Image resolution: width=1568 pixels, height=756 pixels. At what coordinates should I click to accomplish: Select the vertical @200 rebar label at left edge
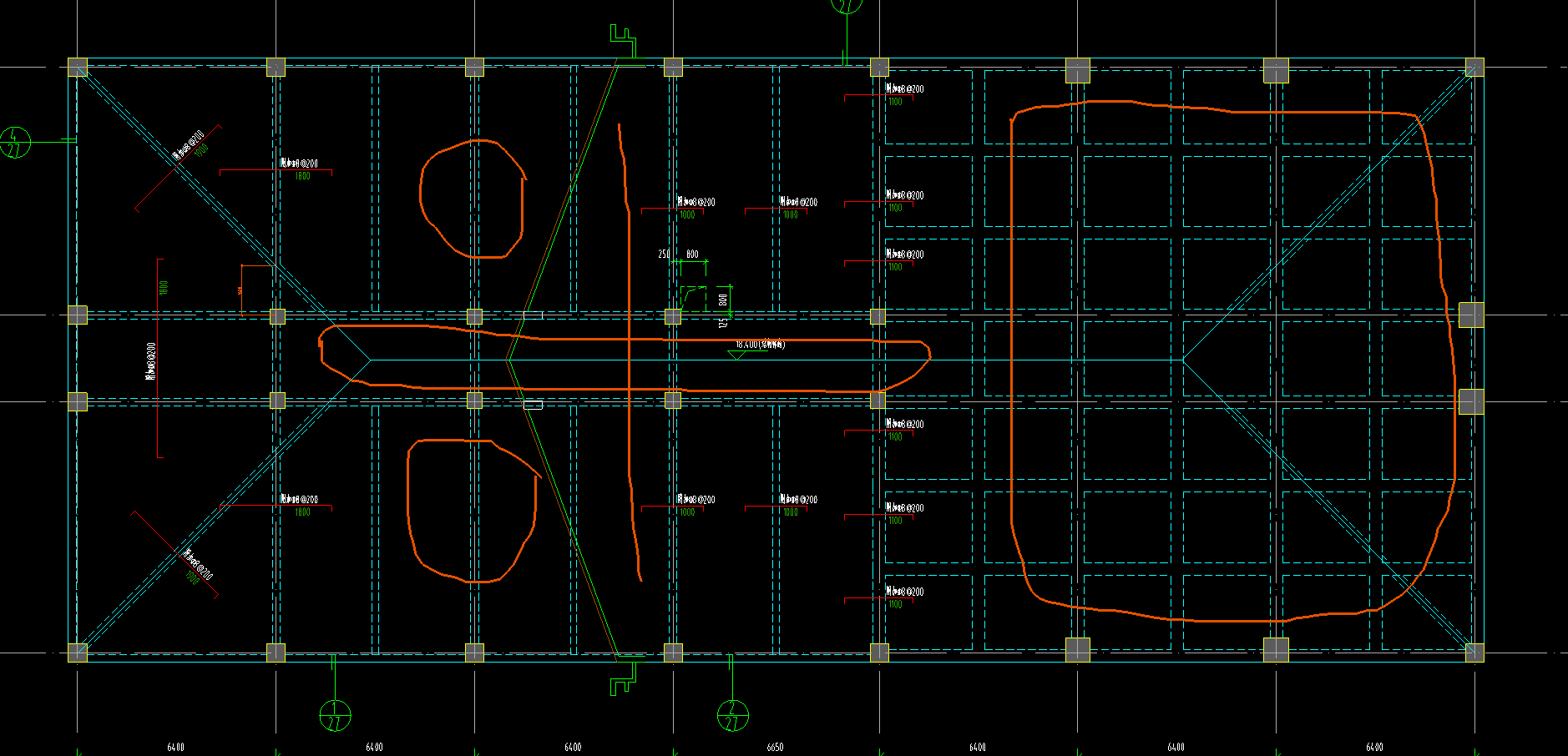151,360
